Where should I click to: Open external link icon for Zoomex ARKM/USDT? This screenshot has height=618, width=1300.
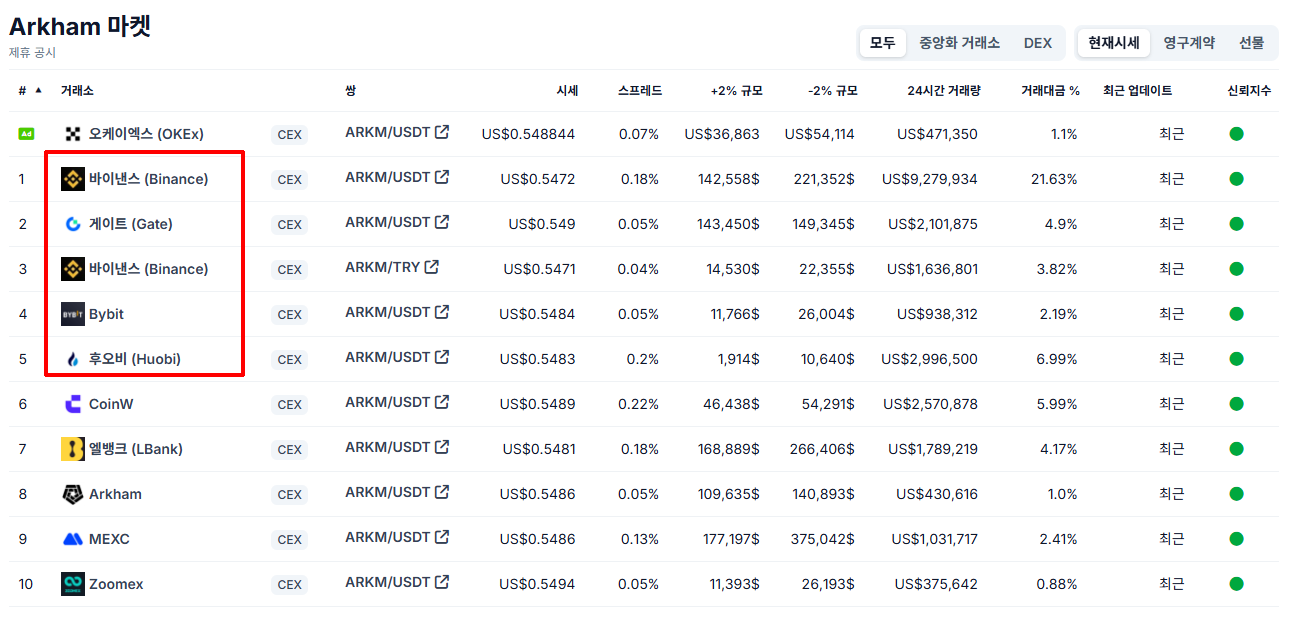tap(442, 582)
